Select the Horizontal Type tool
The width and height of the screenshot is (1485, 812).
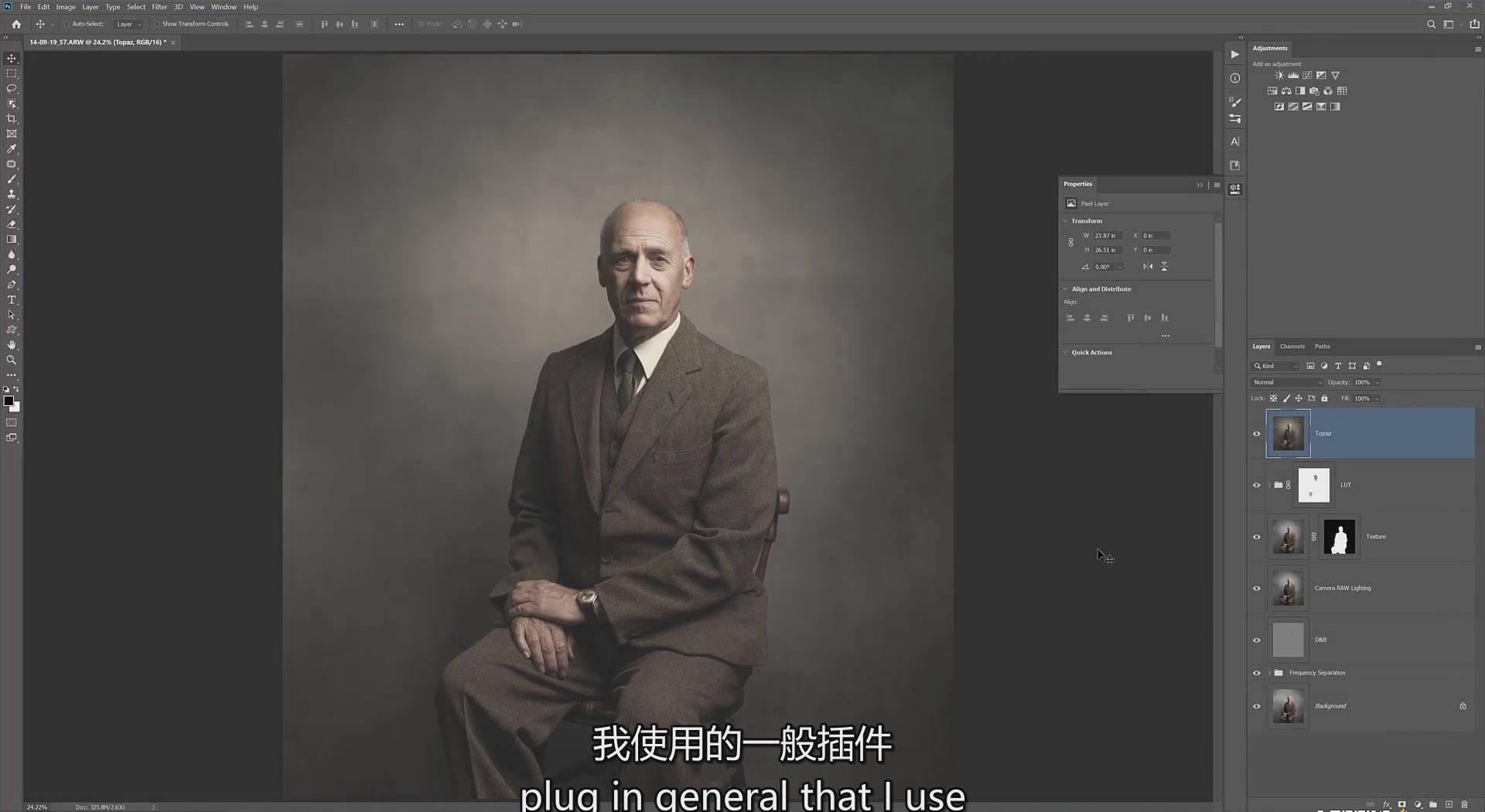[12, 300]
